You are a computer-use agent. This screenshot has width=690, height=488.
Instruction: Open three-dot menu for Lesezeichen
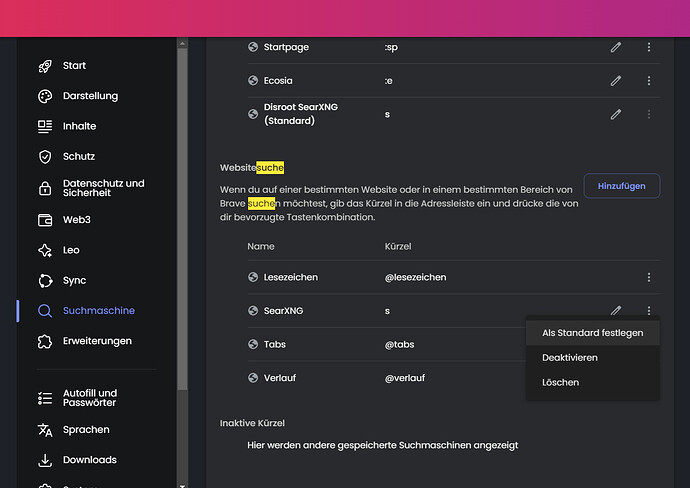tap(649, 277)
